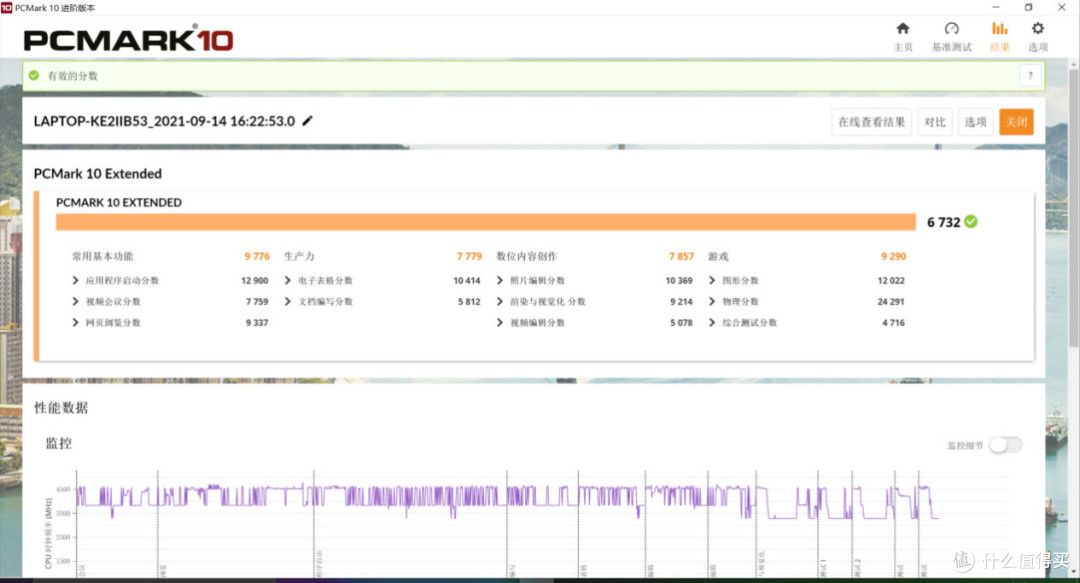The image size is (1080, 583).
Task: Click the vertical scrollbar on the right
Action: tap(1073, 207)
